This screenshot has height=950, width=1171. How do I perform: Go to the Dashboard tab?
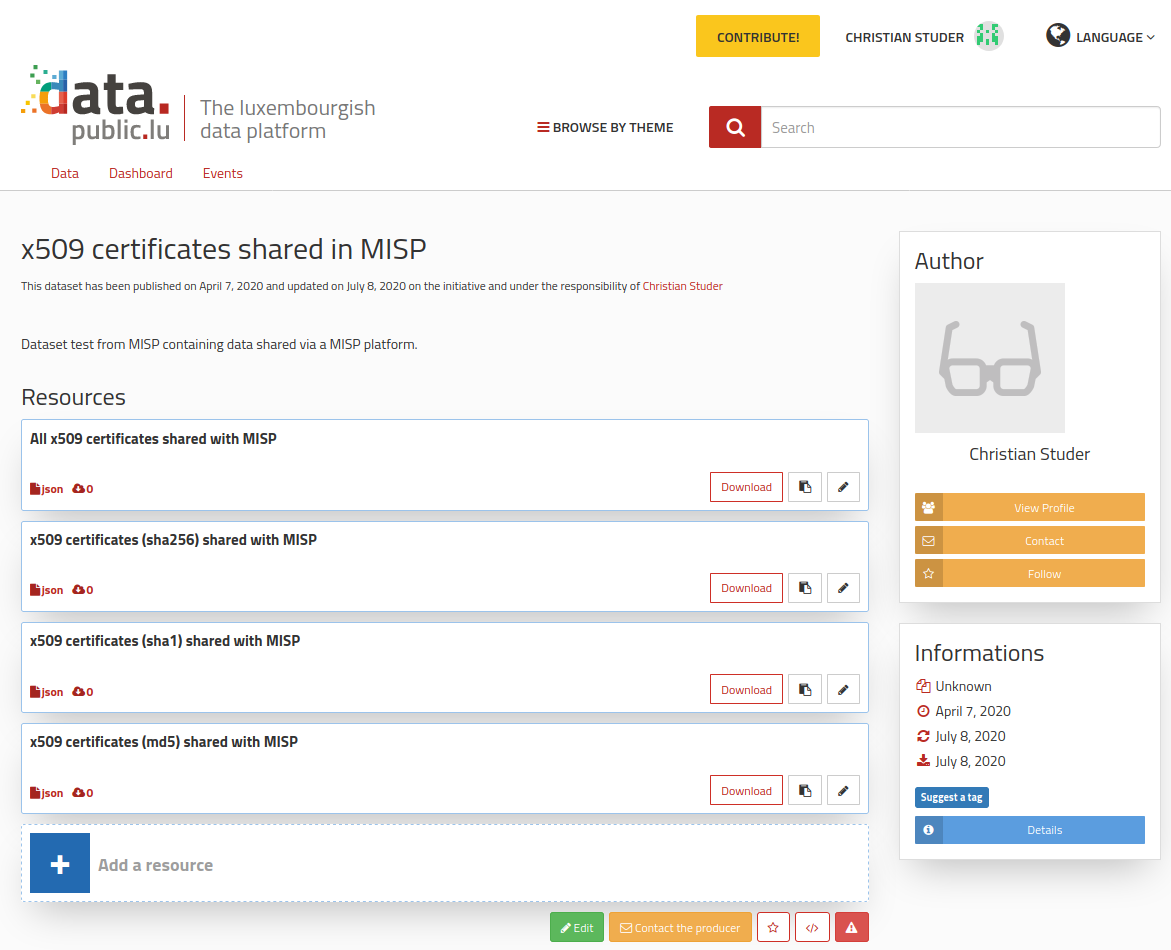click(x=141, y=173)
